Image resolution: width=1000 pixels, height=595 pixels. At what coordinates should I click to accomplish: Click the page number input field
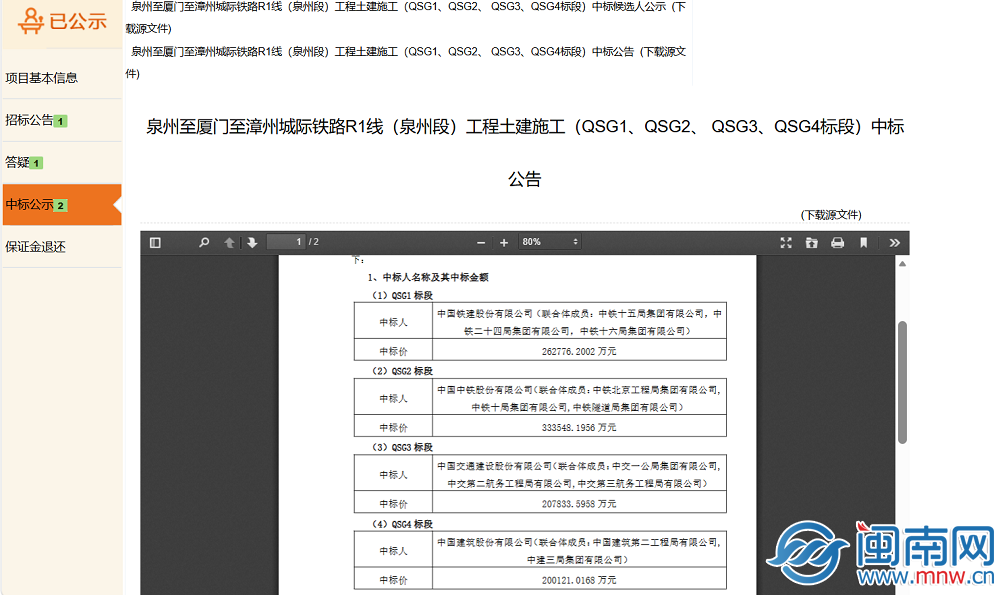[286, 242]
